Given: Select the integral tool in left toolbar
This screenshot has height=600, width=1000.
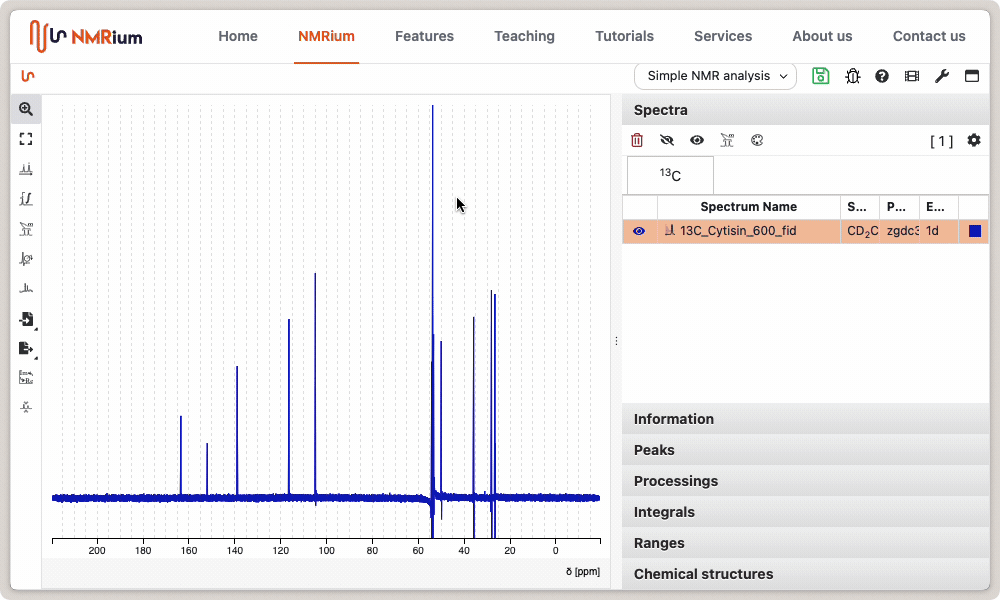Looking at the screenshot, I should coord(26,199).
